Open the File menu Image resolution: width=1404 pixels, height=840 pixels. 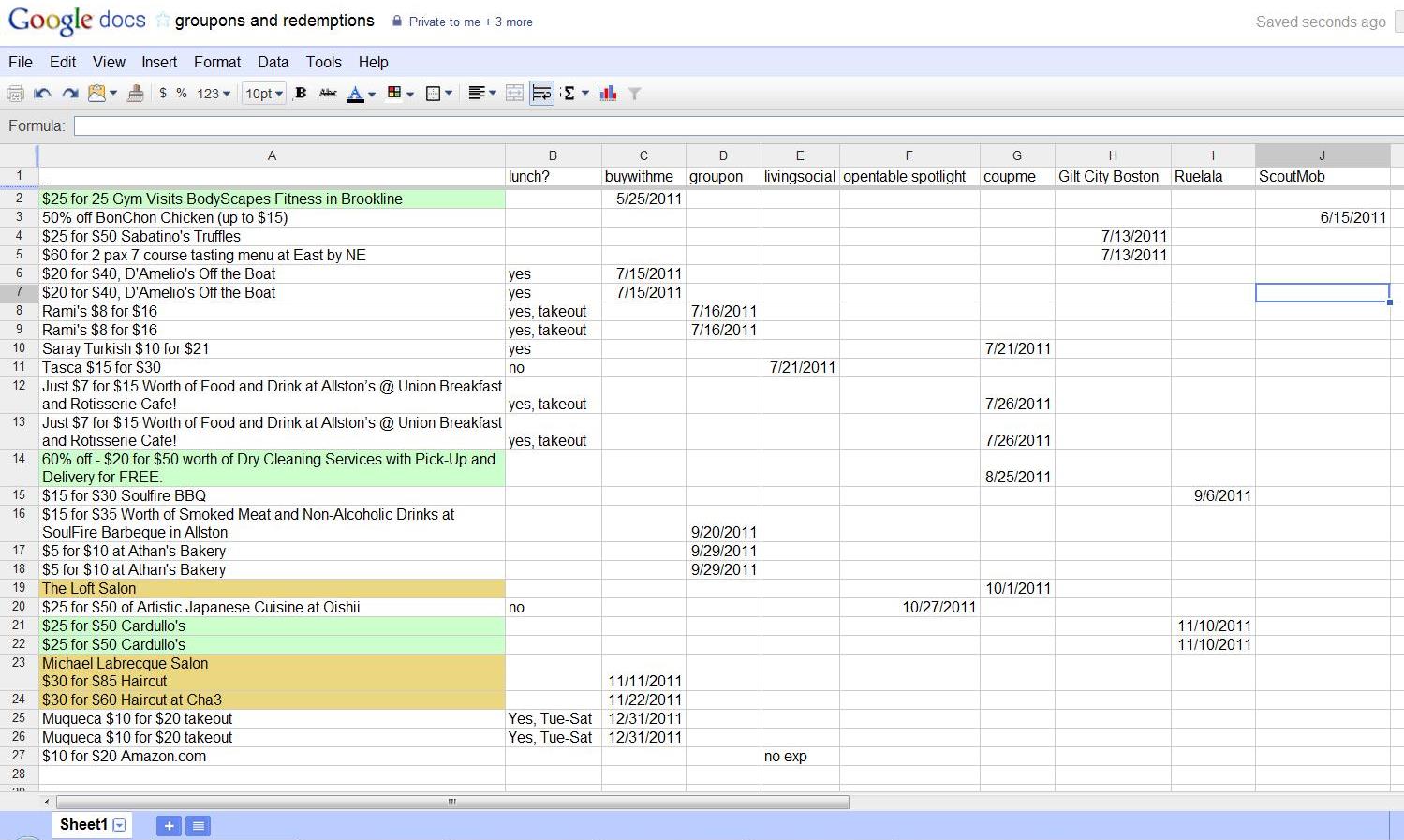pos(21,62)
